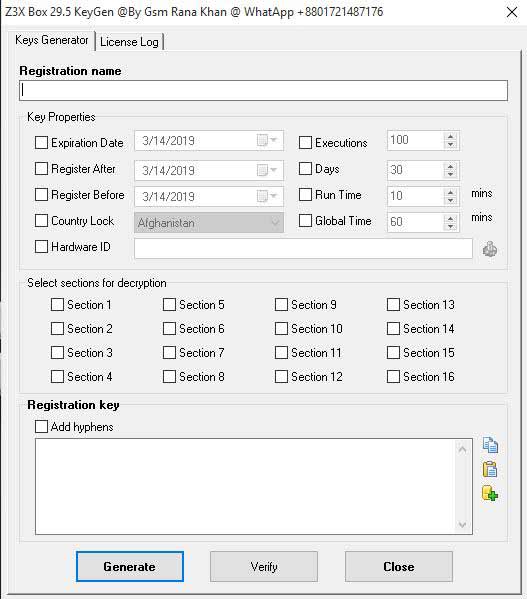Switch to the License Log tab

tap(129, 42)
